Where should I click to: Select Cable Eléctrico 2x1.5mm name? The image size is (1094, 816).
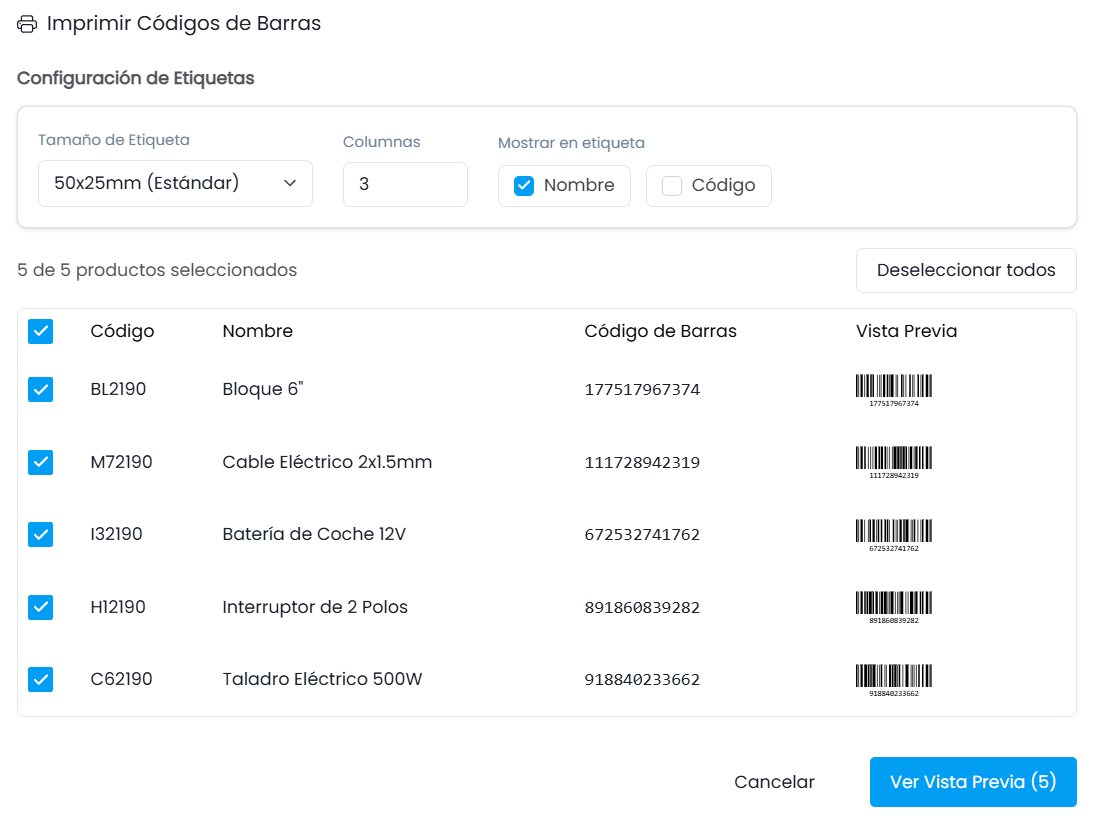point(327,462)
